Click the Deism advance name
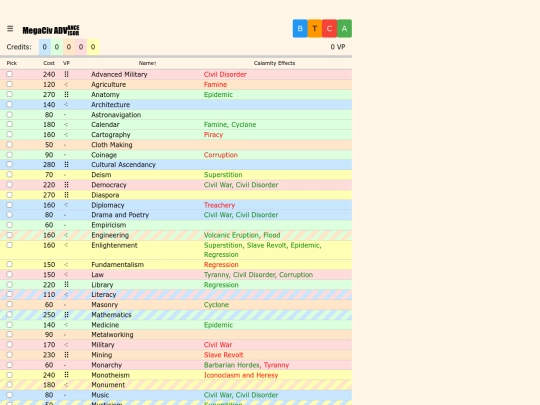This screenshot has width=540, height=405. click(101, 175)
